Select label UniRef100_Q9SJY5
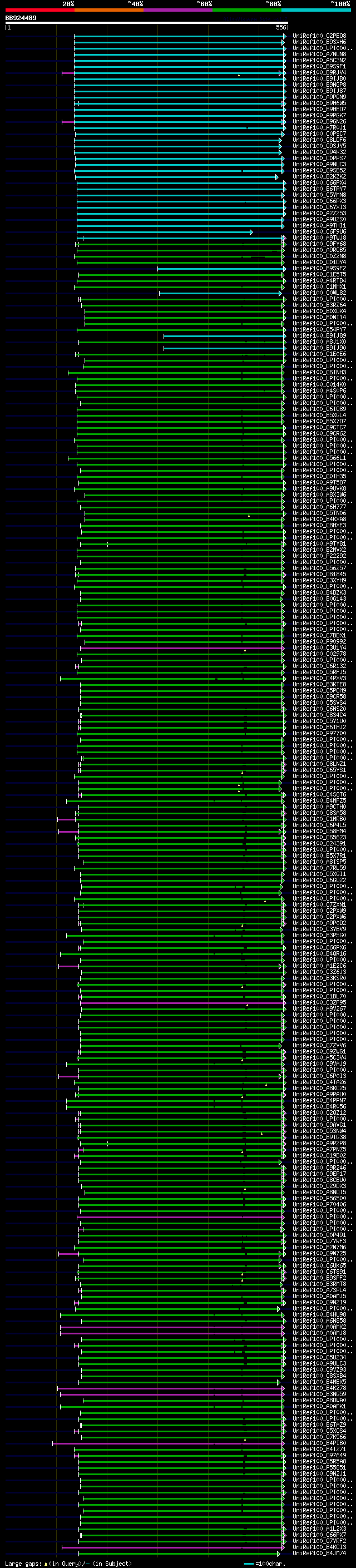The width and height of the screenshot is (356, 1568). 319,146
